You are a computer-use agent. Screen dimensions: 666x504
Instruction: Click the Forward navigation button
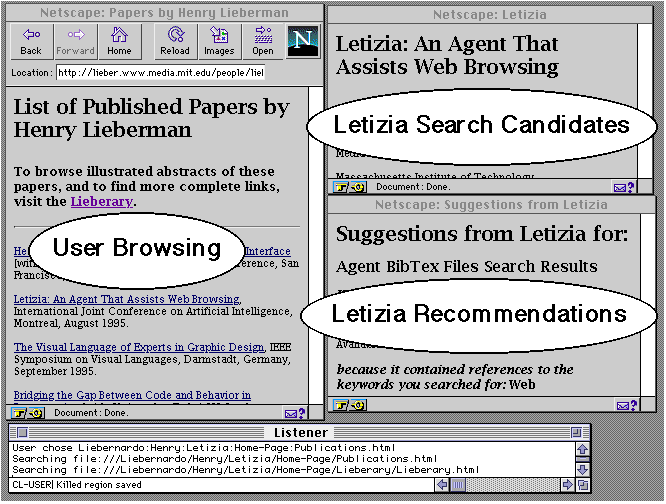coord(75,41)
